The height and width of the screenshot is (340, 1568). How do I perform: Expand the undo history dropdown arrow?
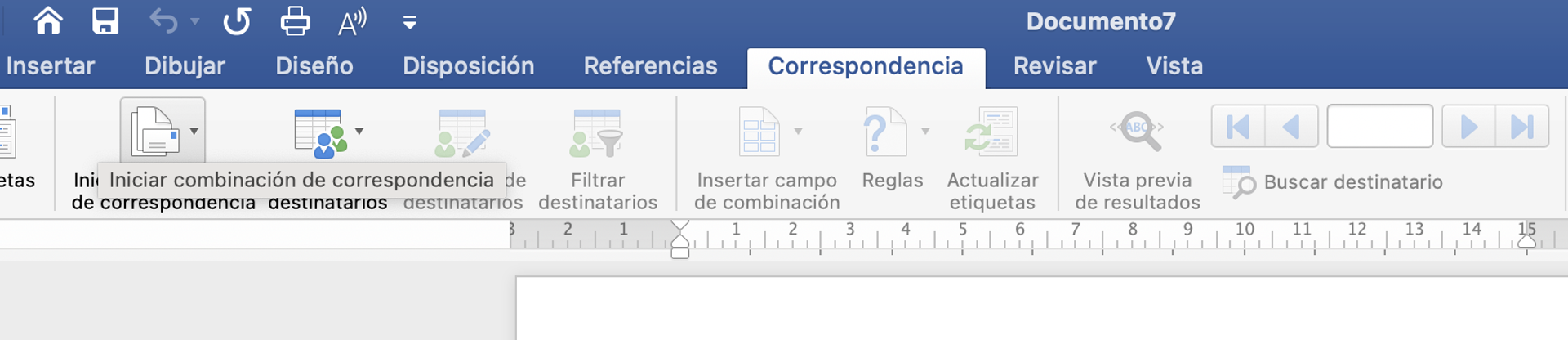[195, 21]
